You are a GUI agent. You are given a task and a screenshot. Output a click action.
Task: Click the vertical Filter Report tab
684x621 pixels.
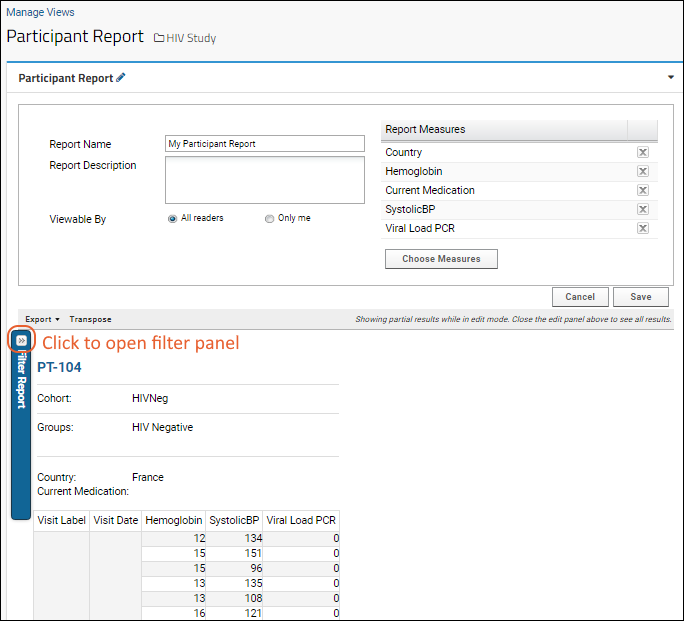(x=21, y=425)
